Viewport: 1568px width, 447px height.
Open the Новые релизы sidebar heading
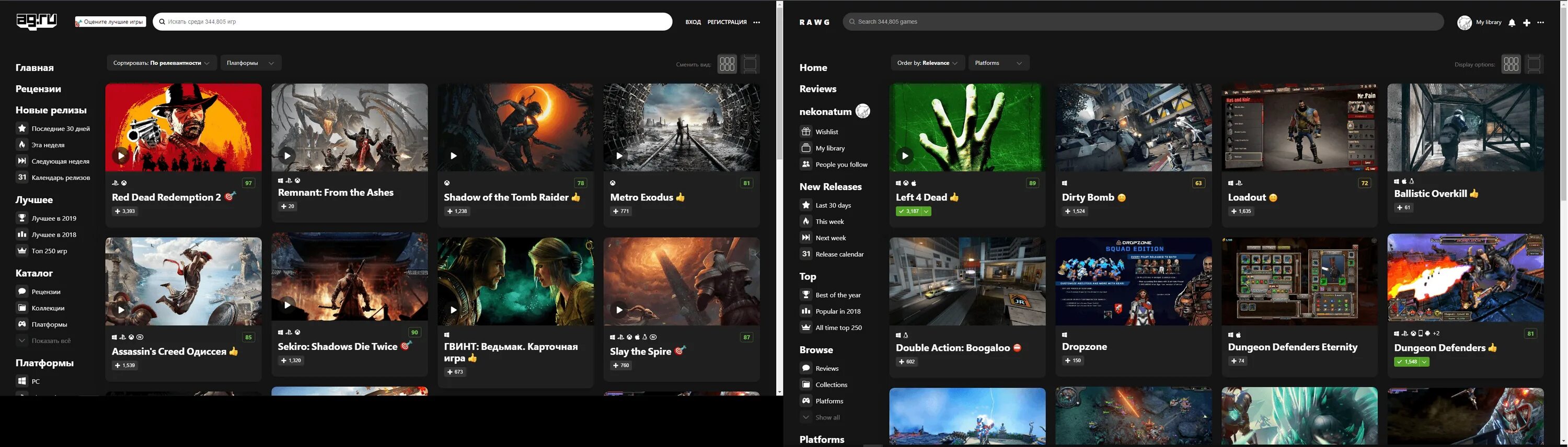click(51, 110)
